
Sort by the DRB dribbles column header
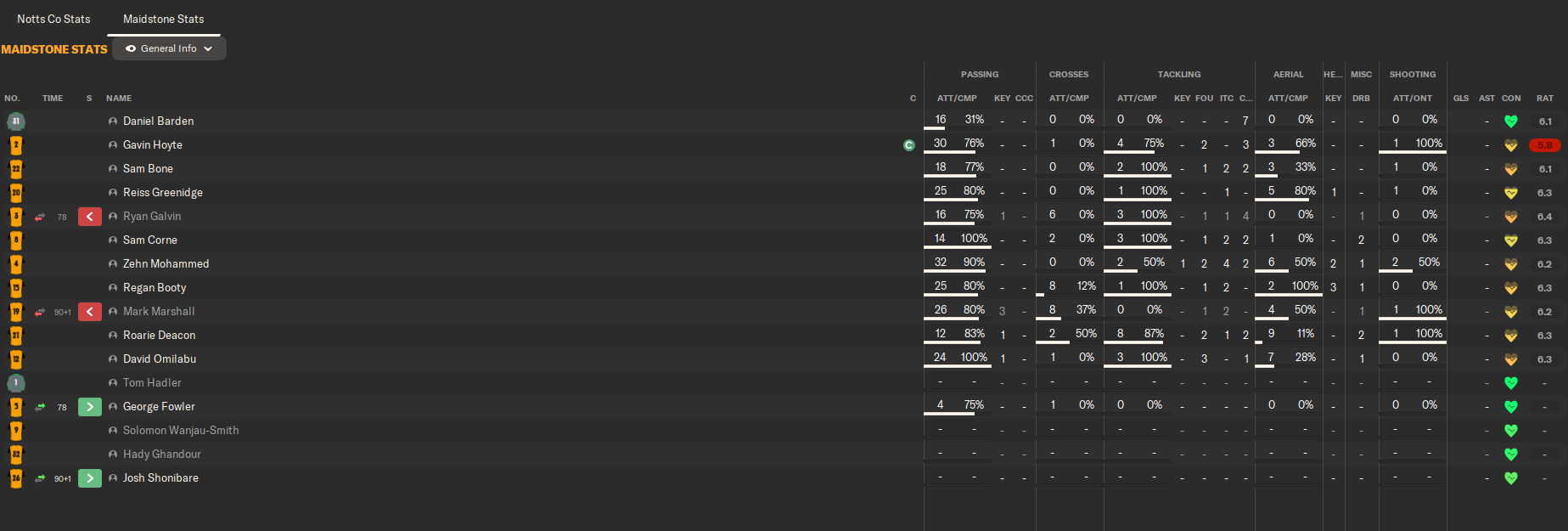pos(1361,99)
